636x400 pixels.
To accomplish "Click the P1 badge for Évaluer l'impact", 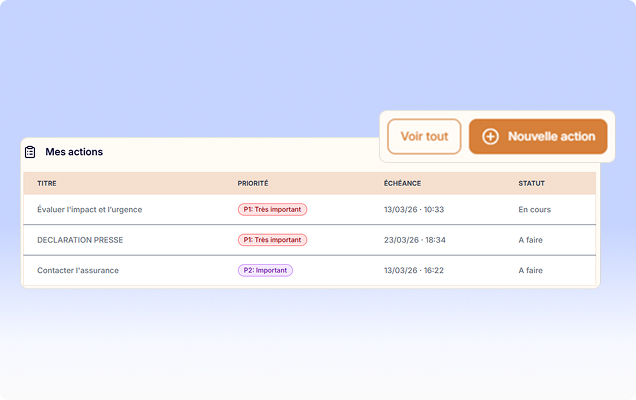I will 272,210.
